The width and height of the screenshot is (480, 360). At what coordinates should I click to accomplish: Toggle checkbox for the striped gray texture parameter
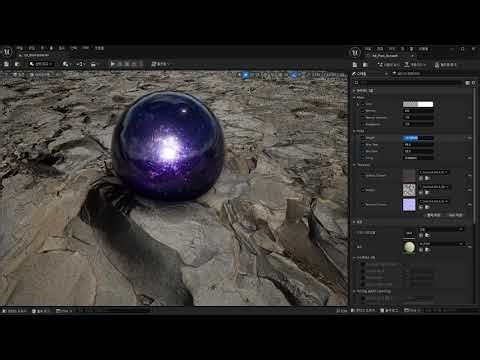(363, 175)
